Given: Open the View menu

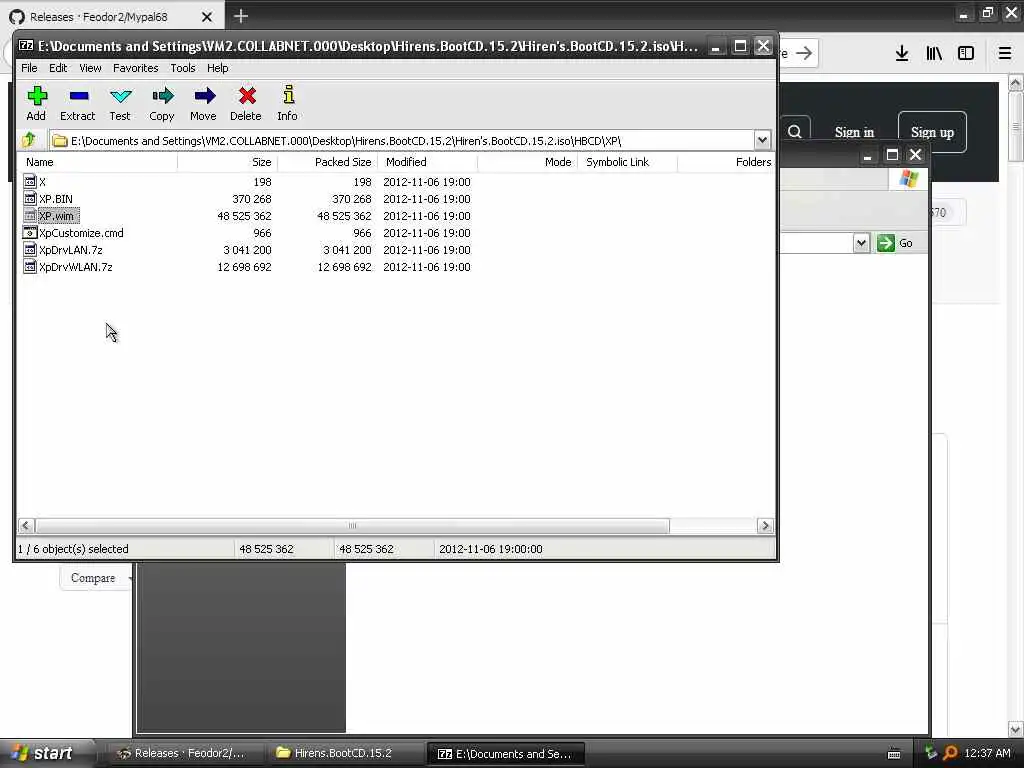Looking at the screenshot, I should point(90,68).
